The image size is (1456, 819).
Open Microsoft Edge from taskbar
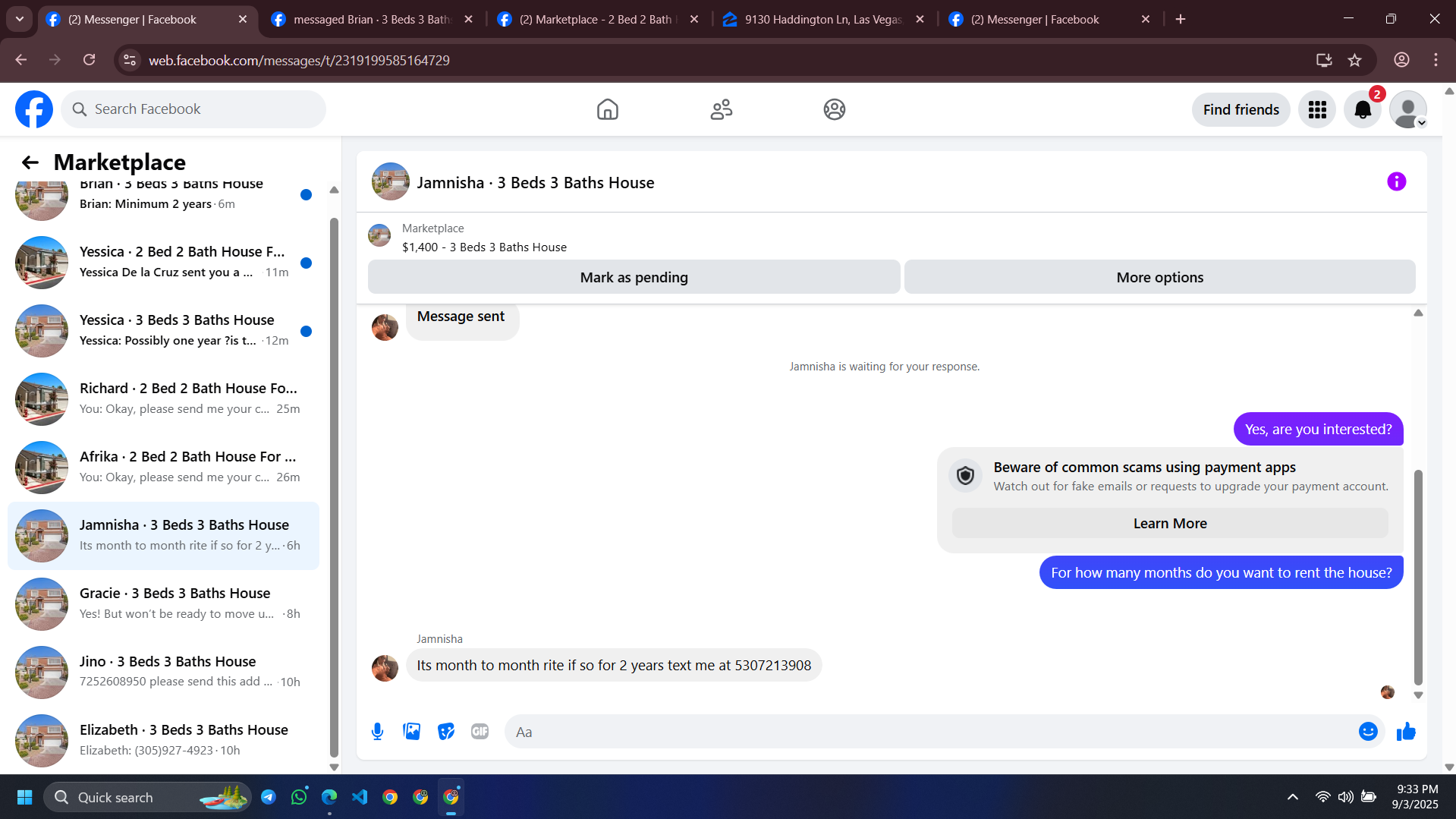point(329,797)
